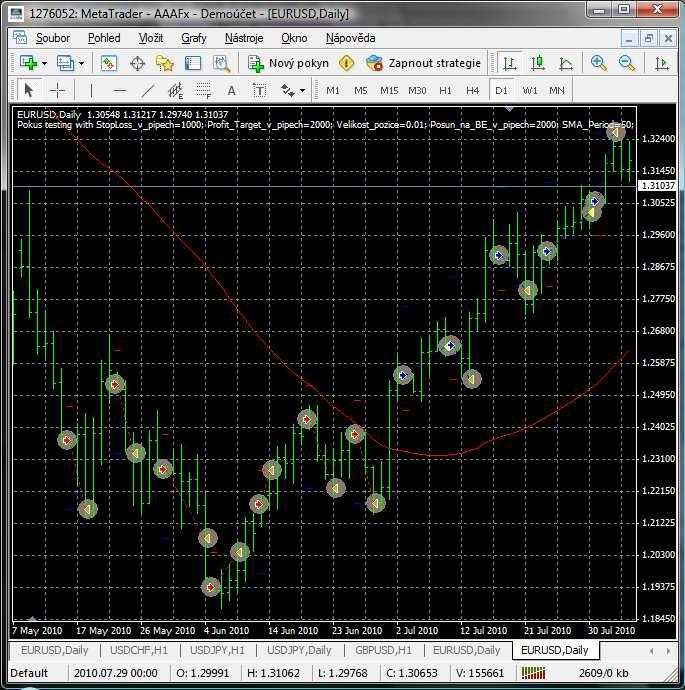
Task: Open the Pohled menu
Action: 104,38
